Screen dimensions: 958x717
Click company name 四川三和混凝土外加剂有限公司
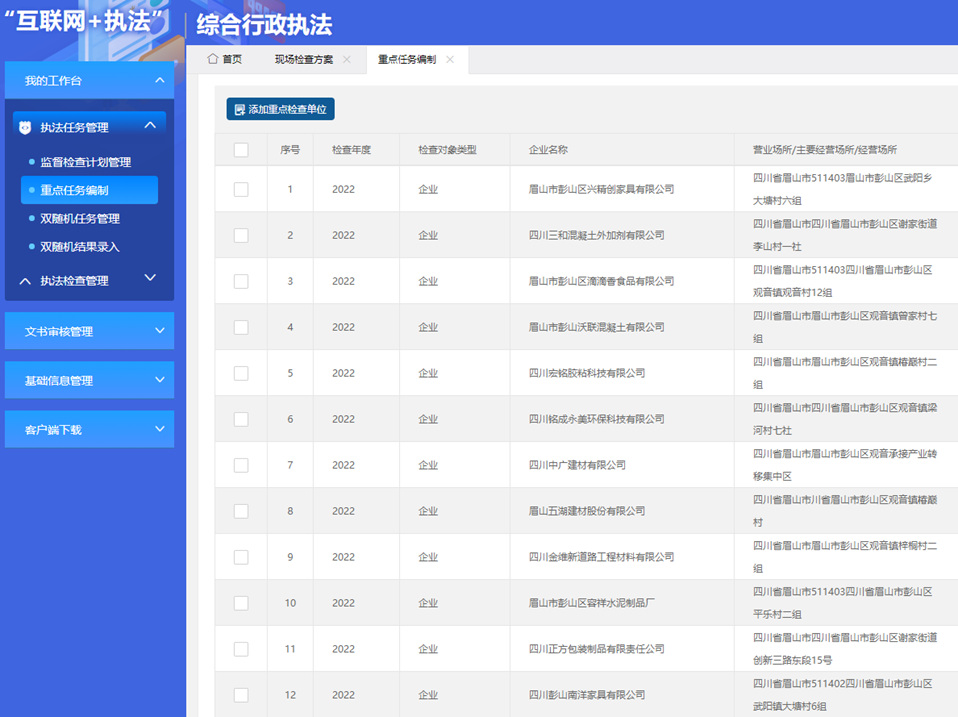[x=596, y=235]
